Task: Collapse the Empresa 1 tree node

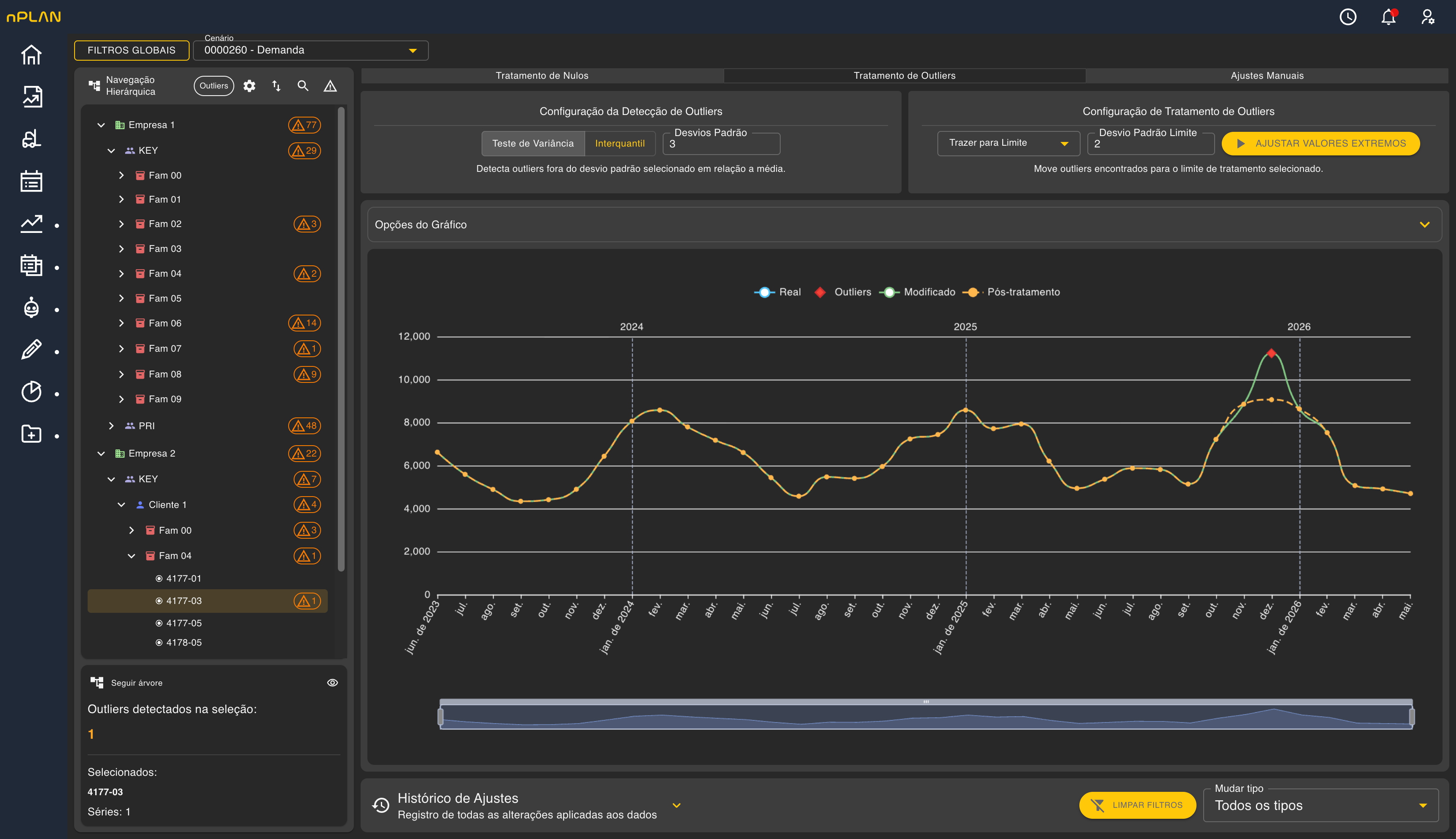Action: (x=102, y=125)
